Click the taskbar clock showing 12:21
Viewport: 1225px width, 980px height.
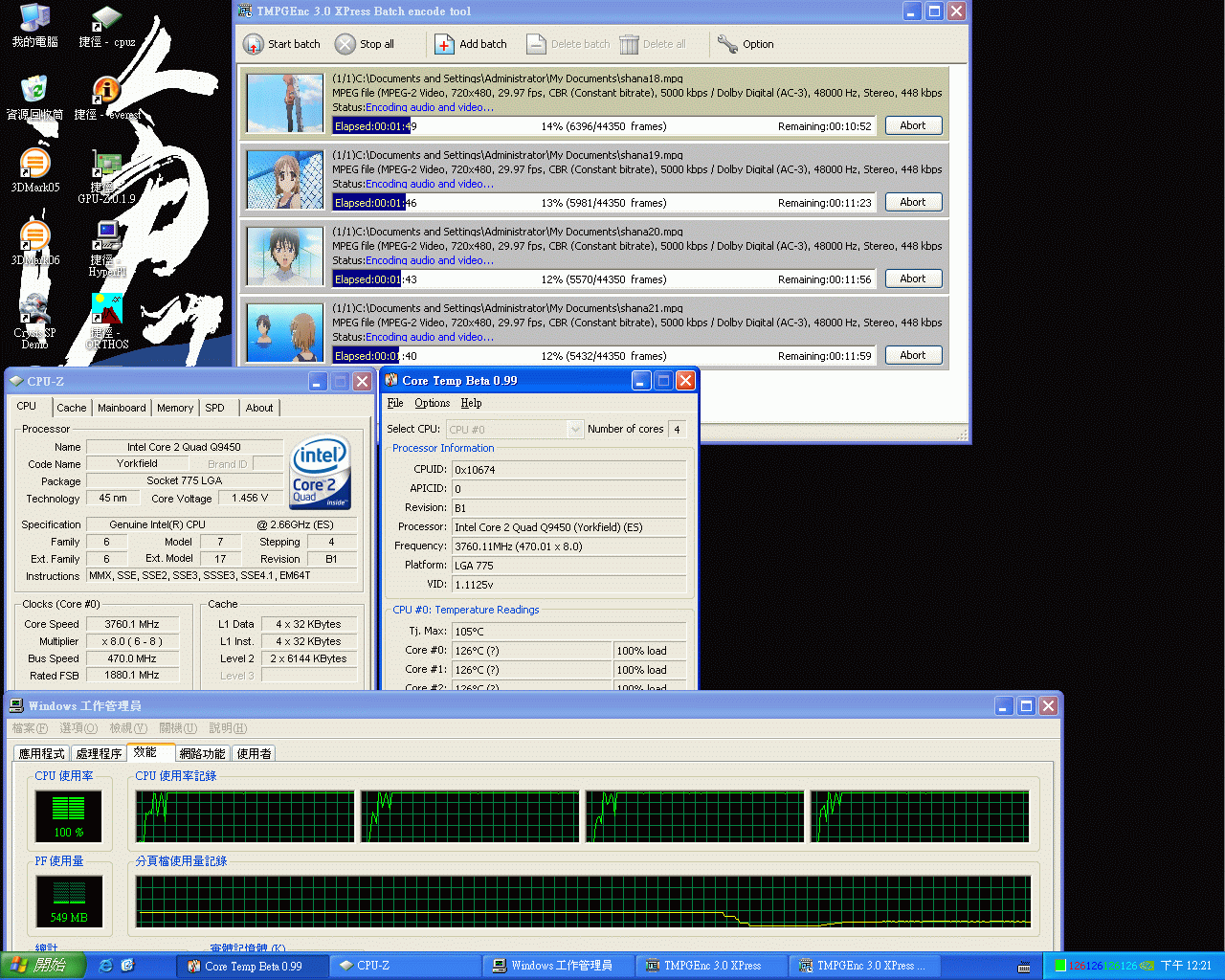[x=1186, y=966]
